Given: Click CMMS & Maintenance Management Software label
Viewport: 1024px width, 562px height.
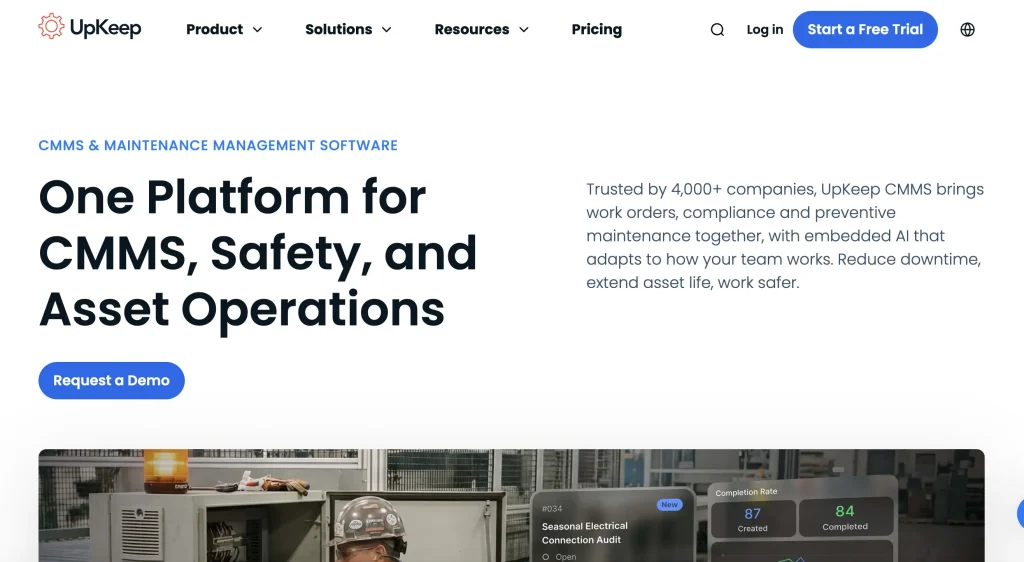Looking at the screenshot, I should (217, 146).
